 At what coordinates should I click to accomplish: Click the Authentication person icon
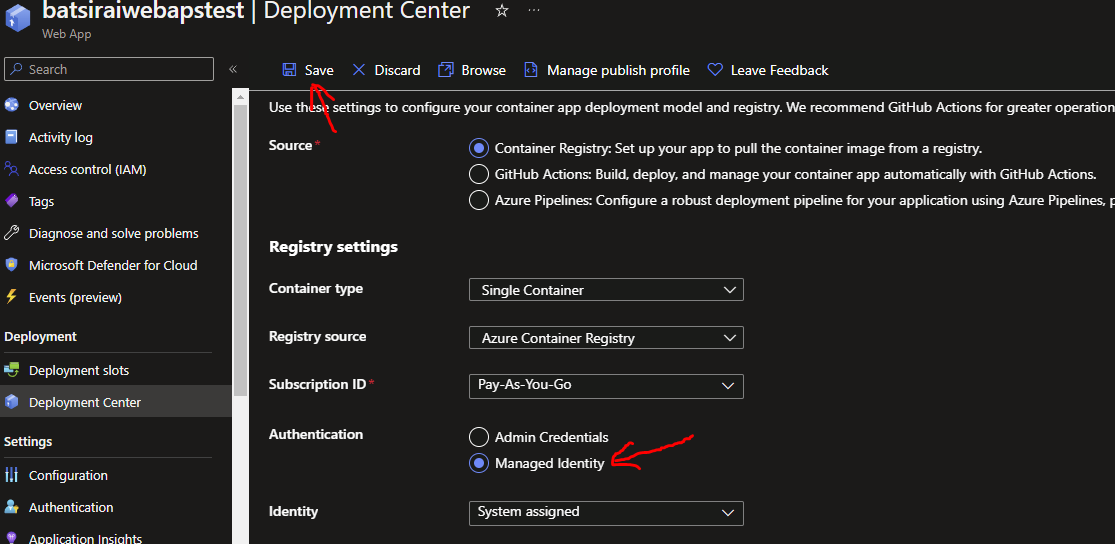pos(11,507)
